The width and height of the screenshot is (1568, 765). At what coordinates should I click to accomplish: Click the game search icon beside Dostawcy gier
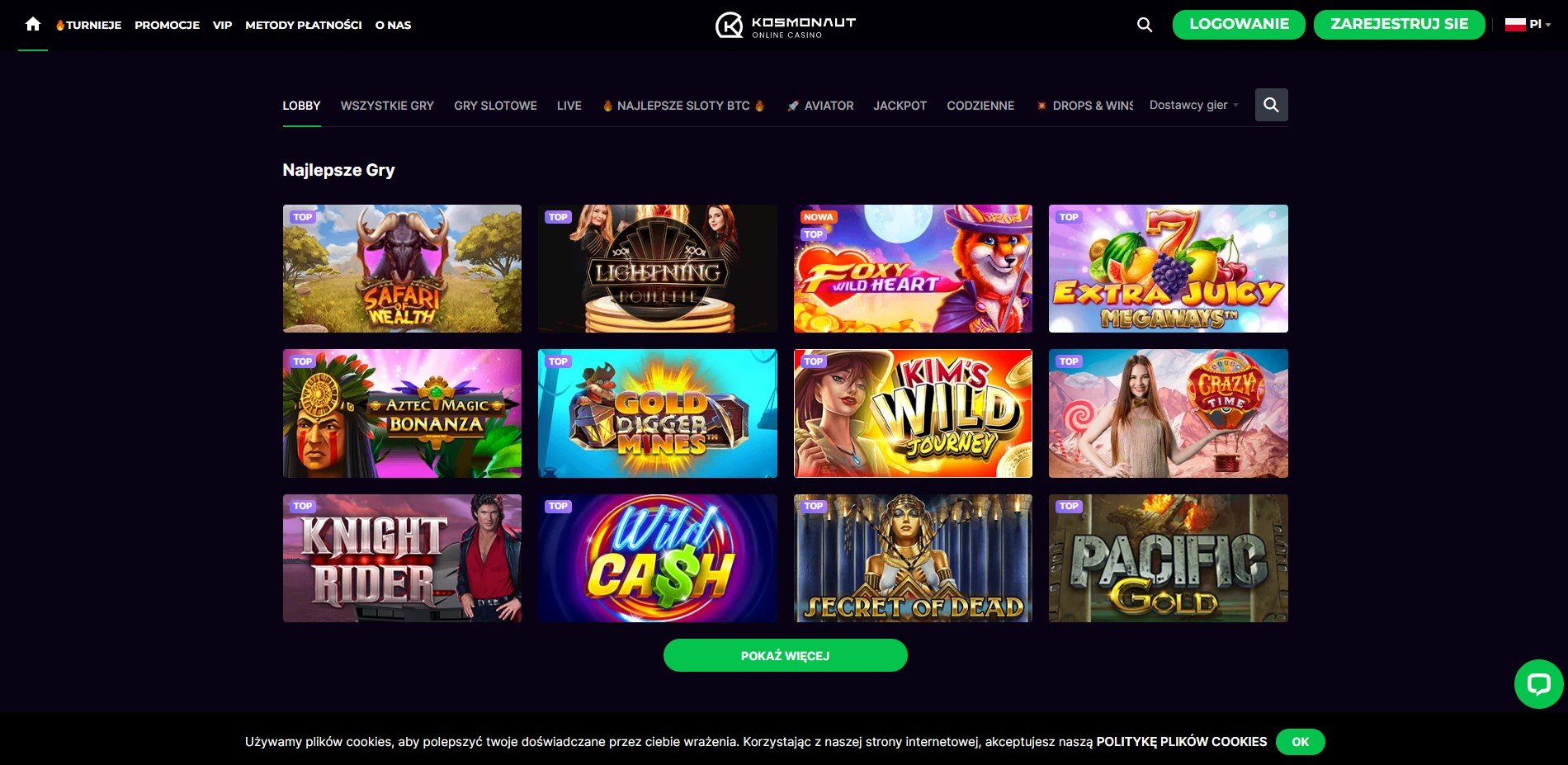(x=1271, y=105)
